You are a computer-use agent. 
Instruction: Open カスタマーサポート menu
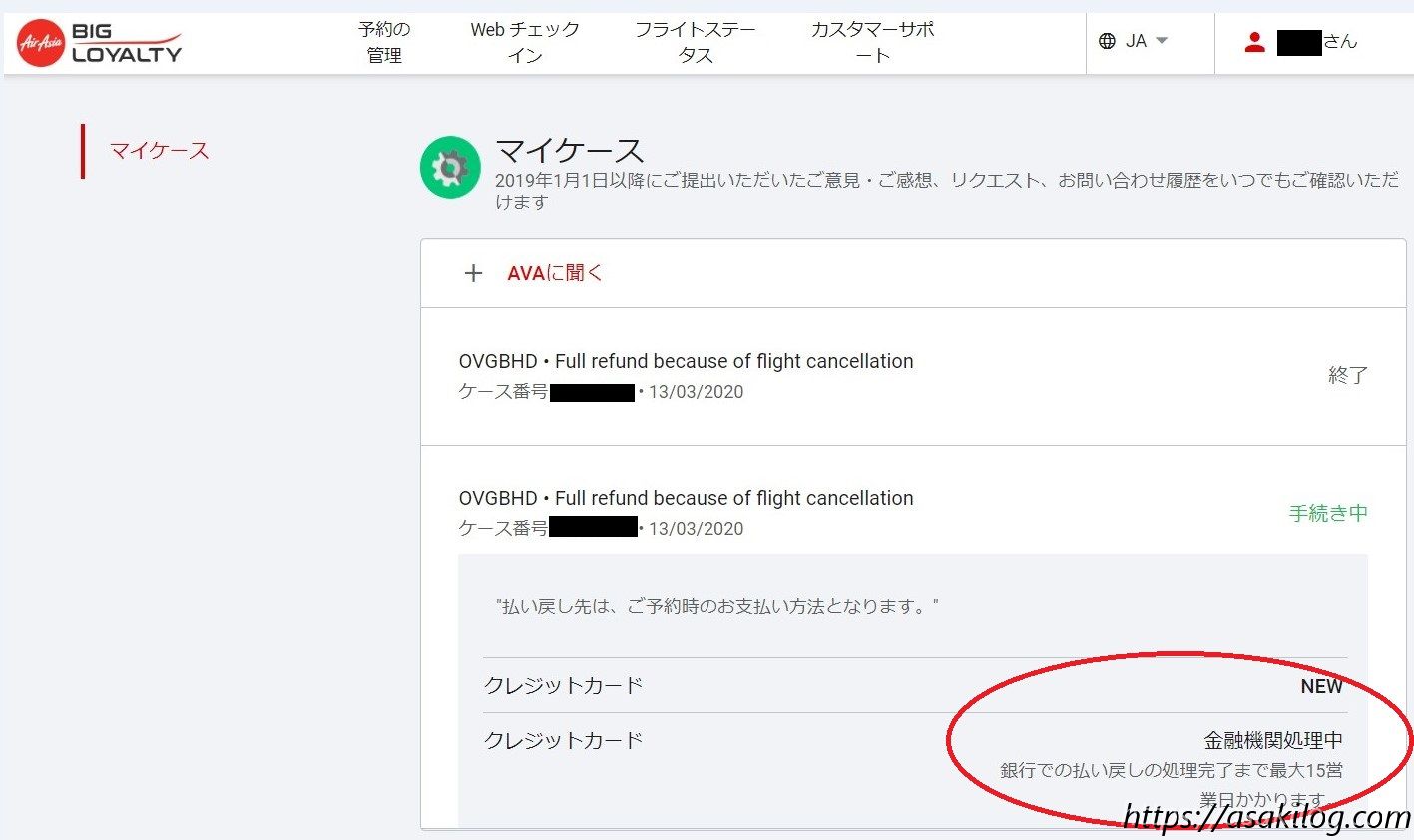872,43
